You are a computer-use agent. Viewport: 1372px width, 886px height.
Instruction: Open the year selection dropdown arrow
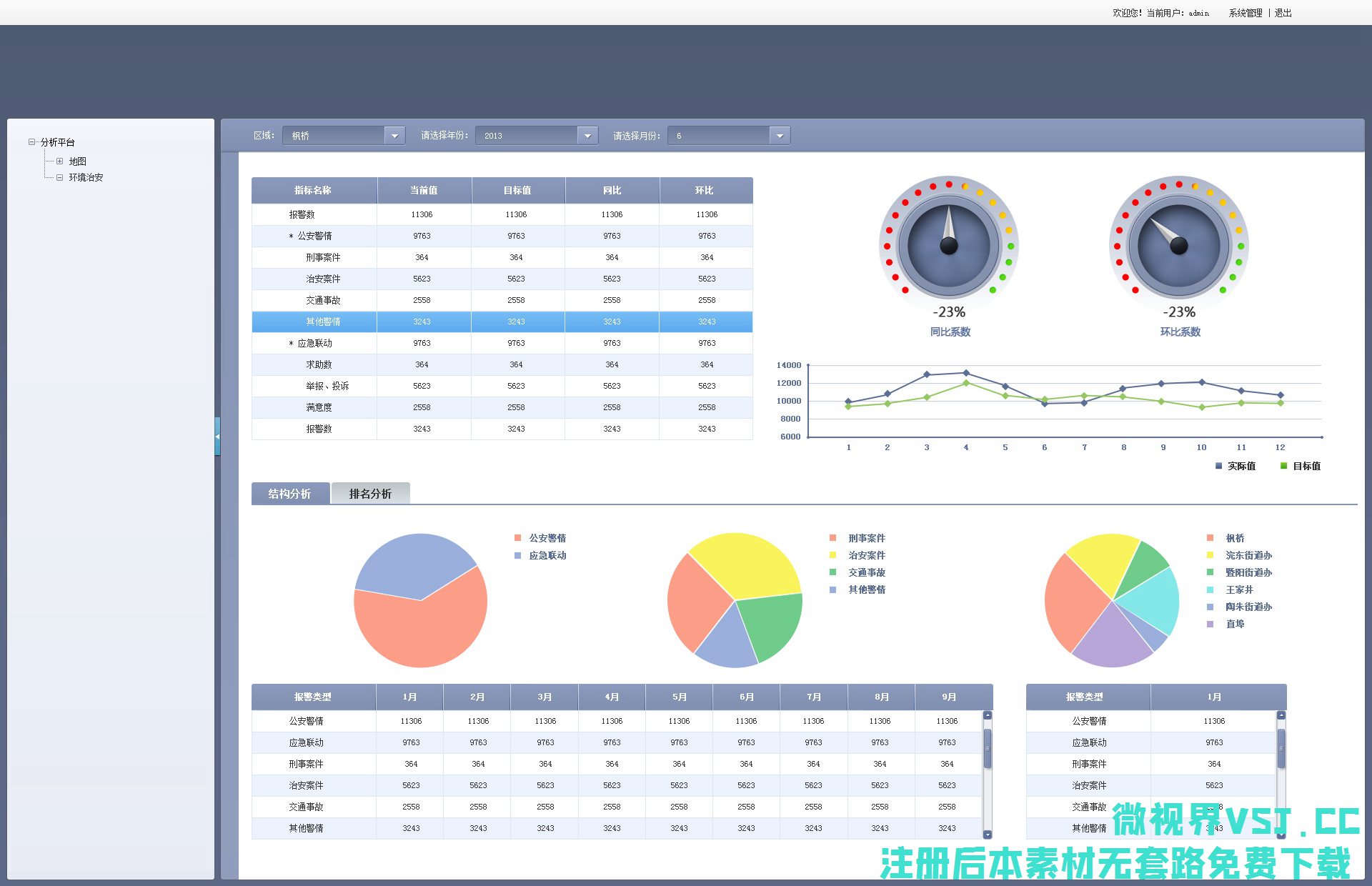[587, 136]
